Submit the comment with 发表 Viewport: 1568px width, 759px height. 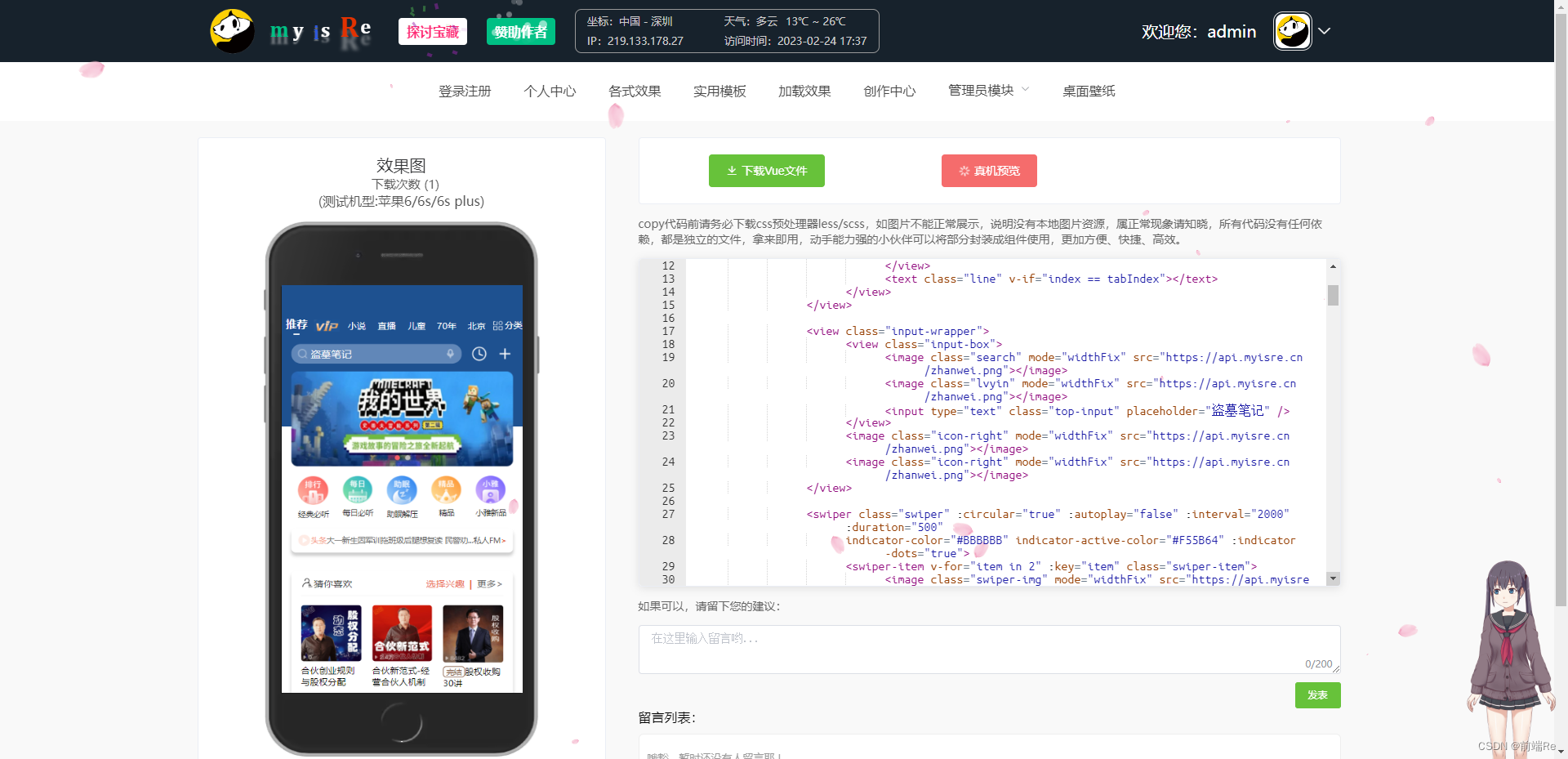point(1317,695)
